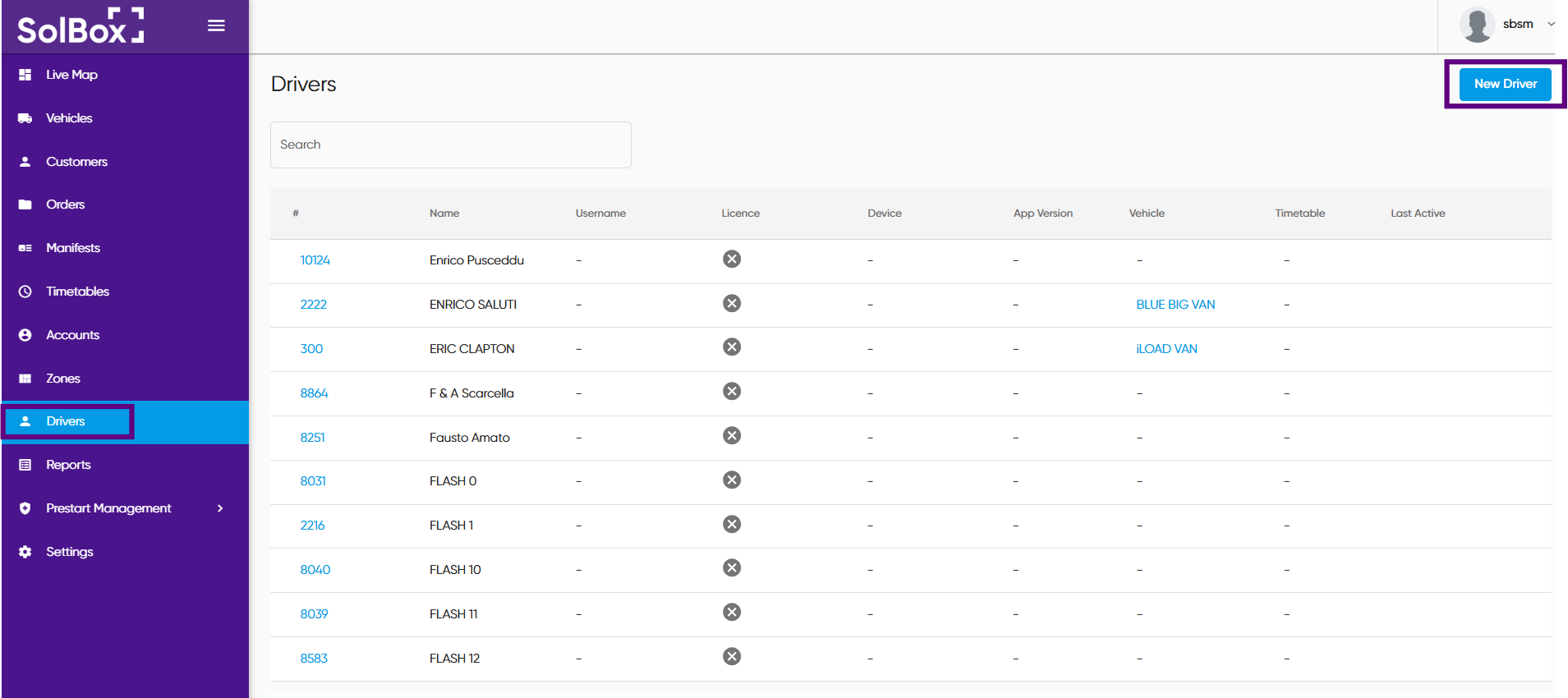This screenshot has width=1568, height=698.
Task: Click the user profile avatar
Action: (1477, 25)
